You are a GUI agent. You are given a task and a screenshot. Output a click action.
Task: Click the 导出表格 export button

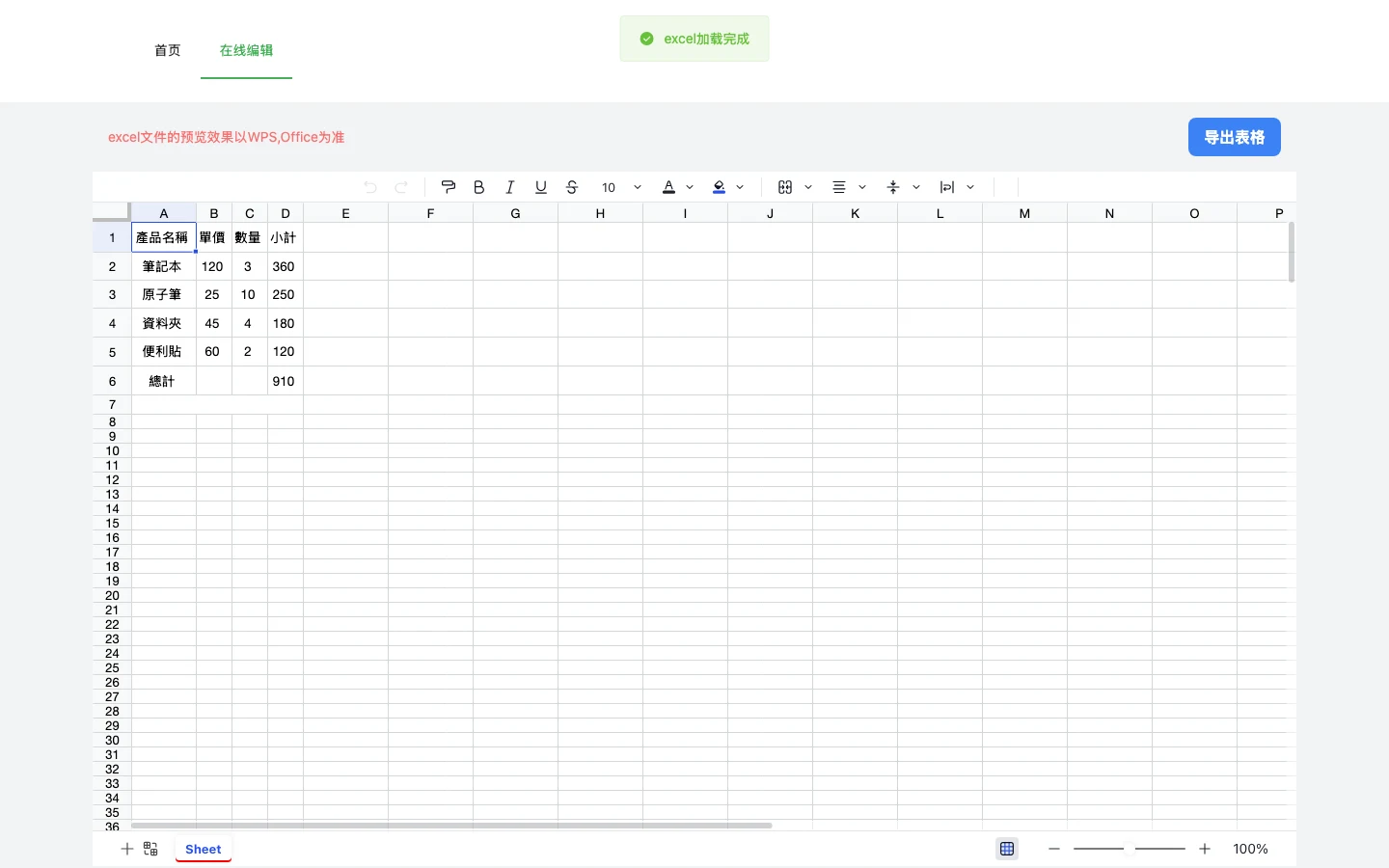(x=1235, y=137)
